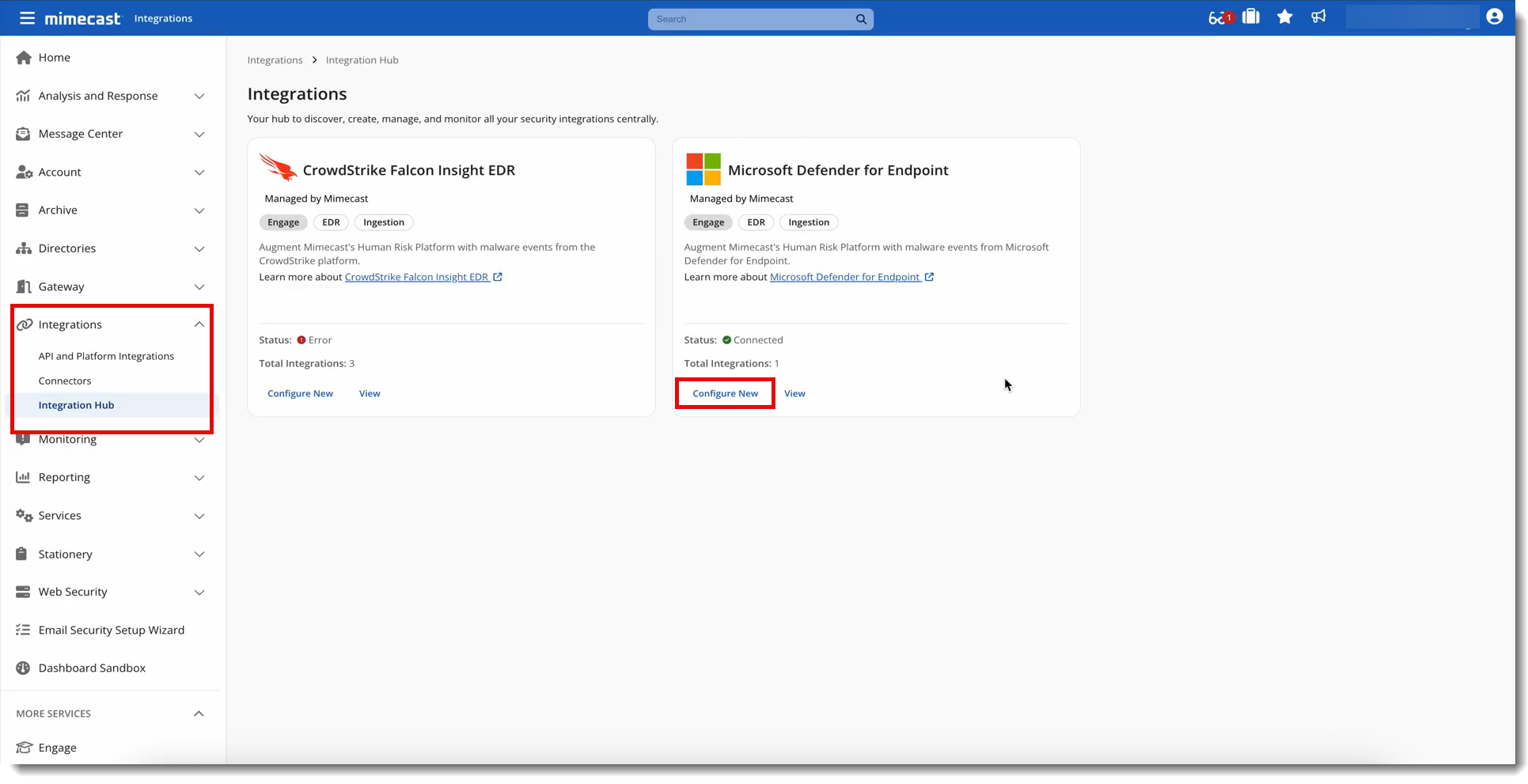1528x784 pixels.
Task: Click the briefcase icon in header
Action: (1251, 17)
